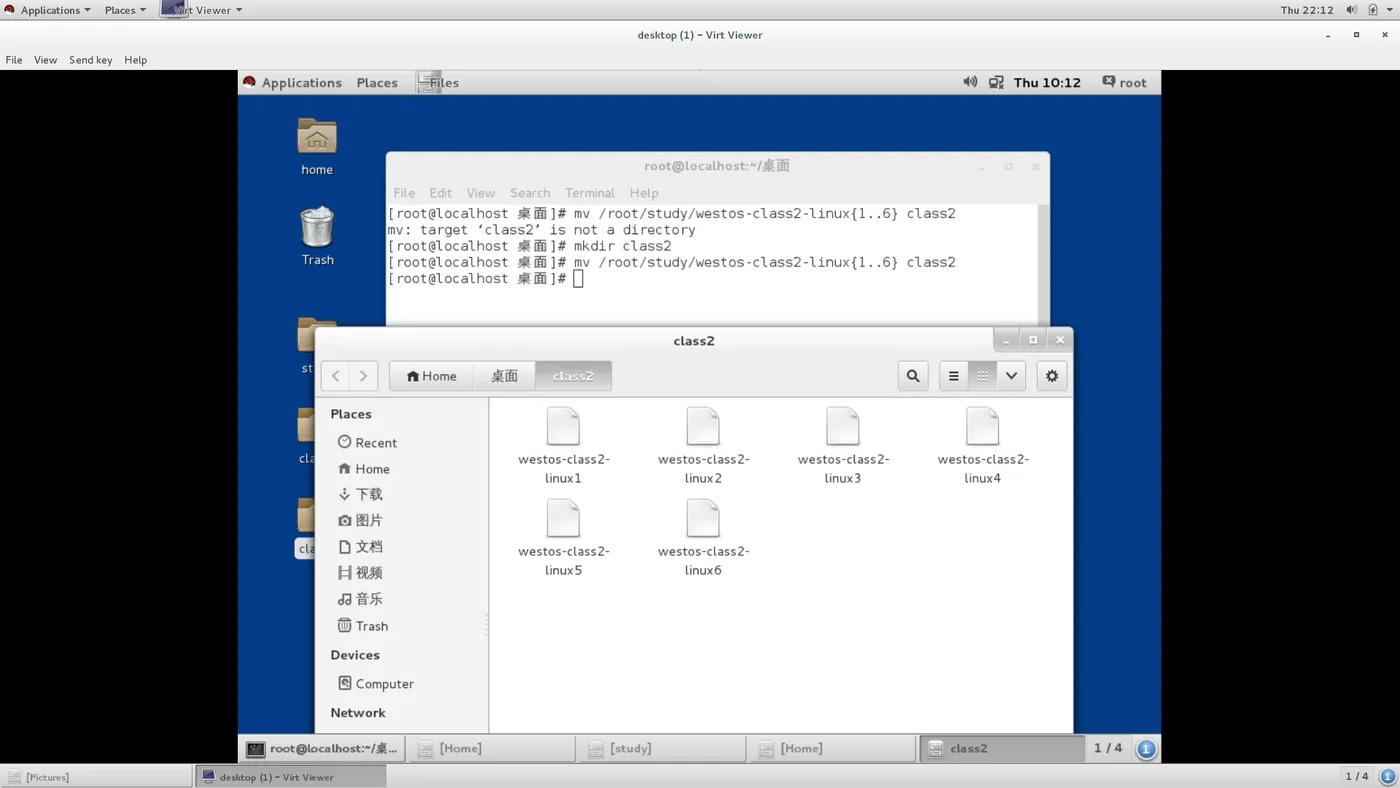Click the guest workspace switcher 1 / 4
The height and width of the screenshot is (788, 1400).
click(x=1108, y=748)
